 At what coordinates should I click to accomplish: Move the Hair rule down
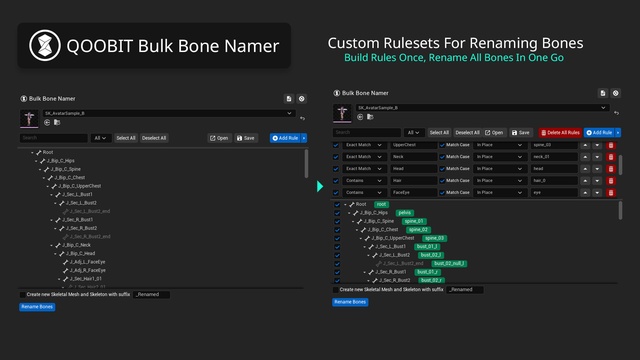click(597, 180)
